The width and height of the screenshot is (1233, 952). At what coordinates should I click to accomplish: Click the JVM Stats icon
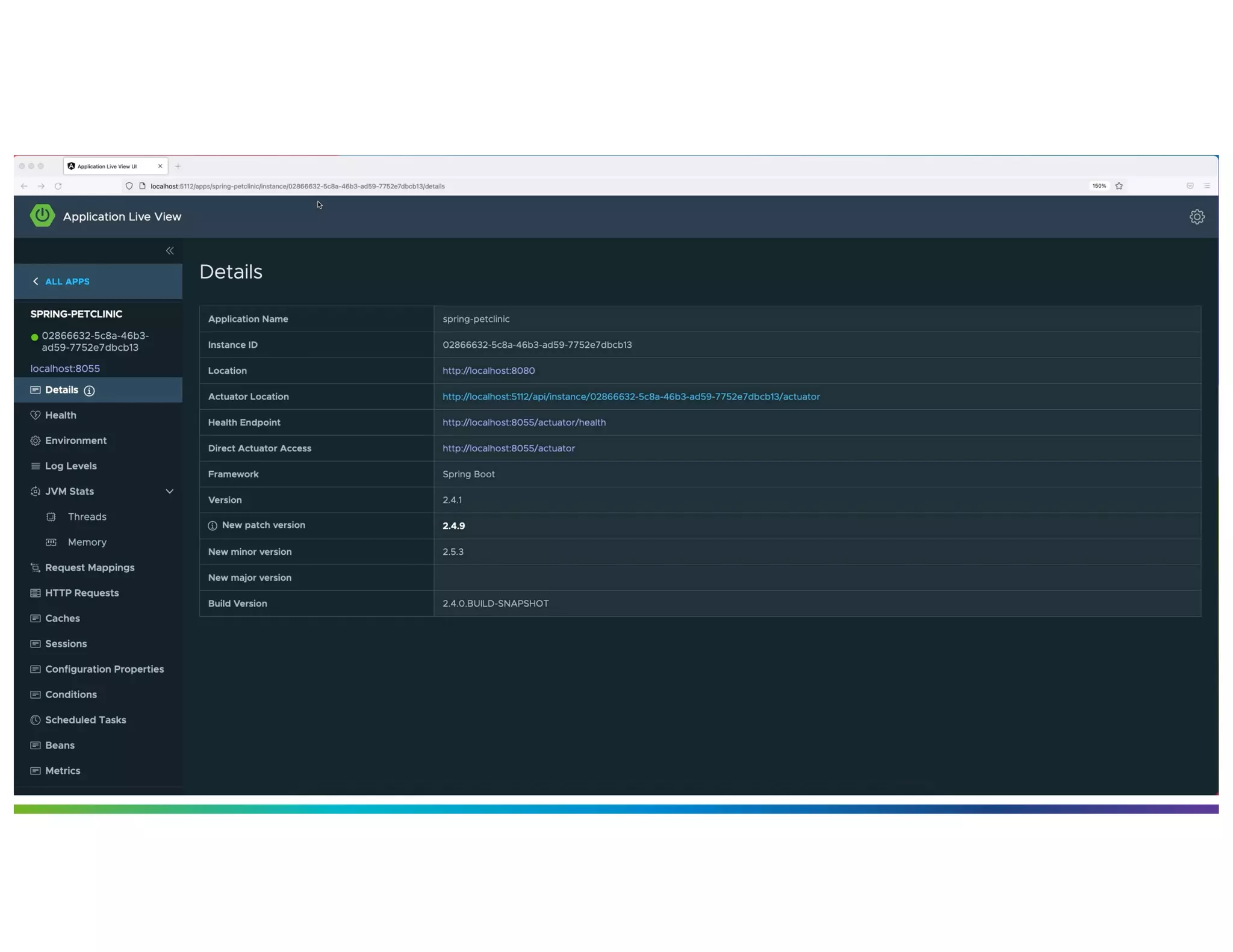tap(36, 491)
